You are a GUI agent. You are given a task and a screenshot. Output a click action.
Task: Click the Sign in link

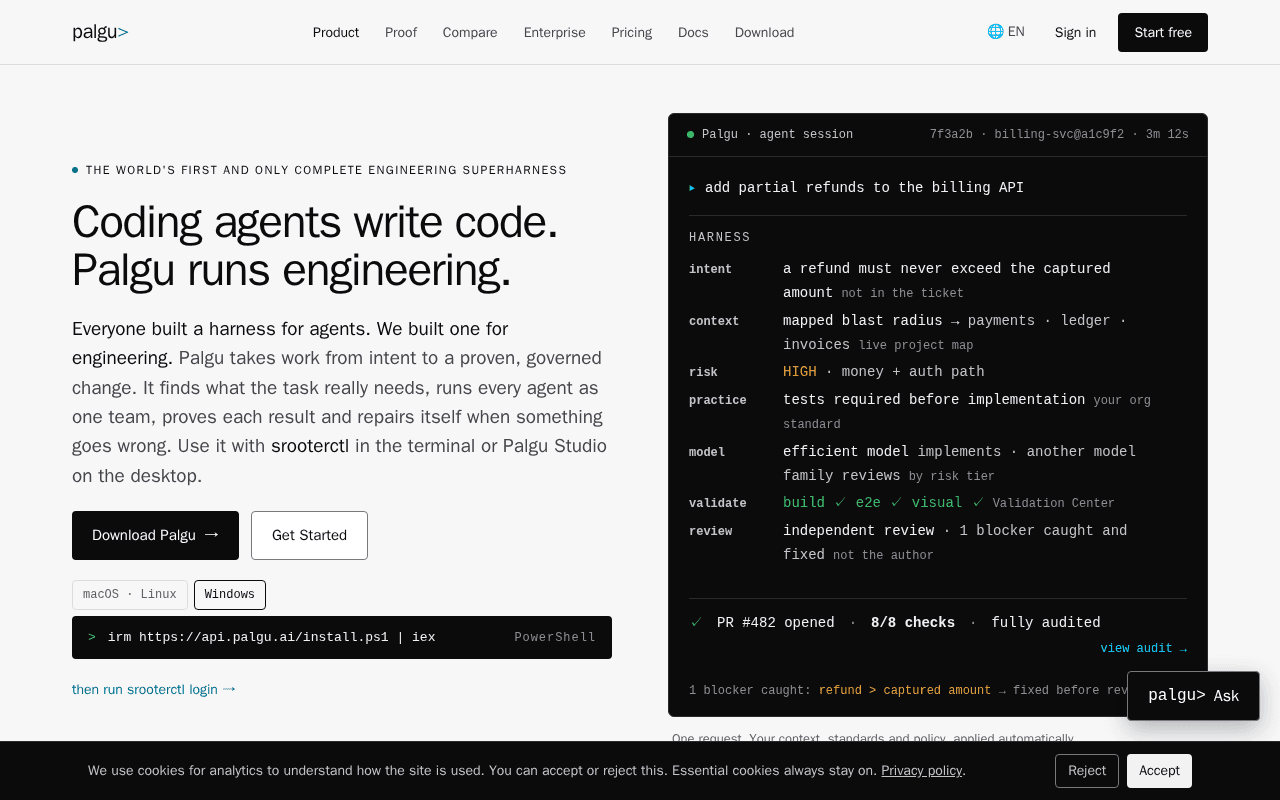[x=1075, y=32]
